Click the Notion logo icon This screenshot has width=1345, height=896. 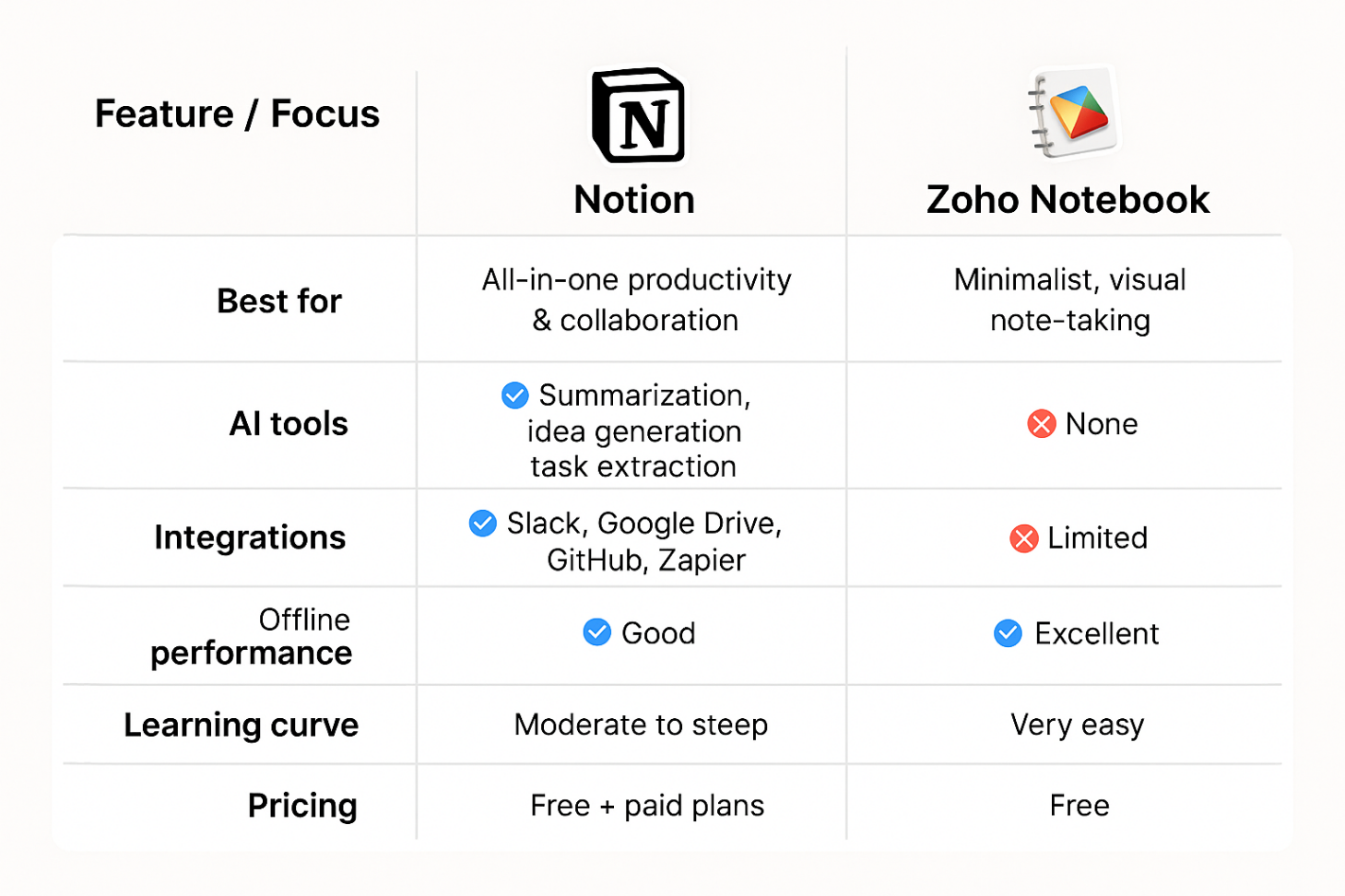click(639, 115)
